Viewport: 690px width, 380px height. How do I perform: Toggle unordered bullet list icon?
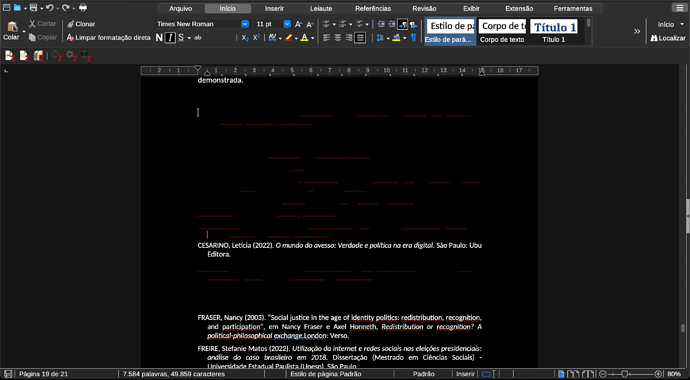pos(326,24)
